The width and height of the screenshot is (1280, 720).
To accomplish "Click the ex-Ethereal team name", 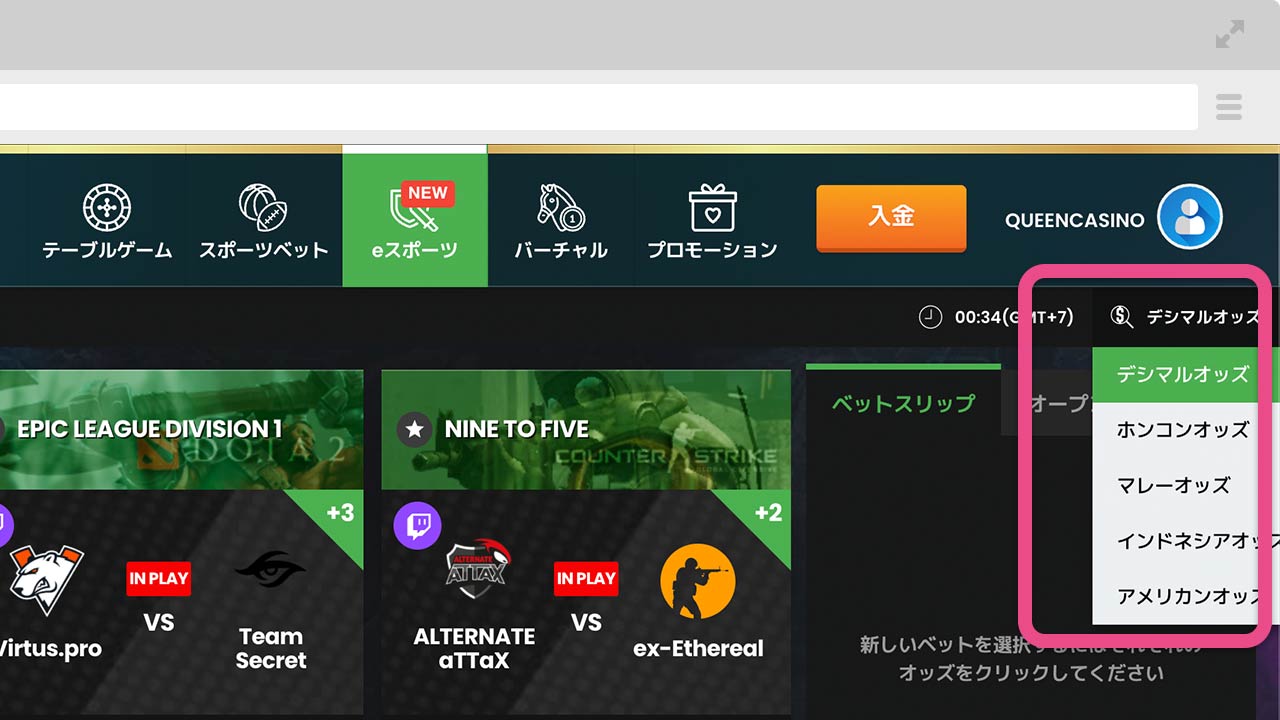I will 698,648.
